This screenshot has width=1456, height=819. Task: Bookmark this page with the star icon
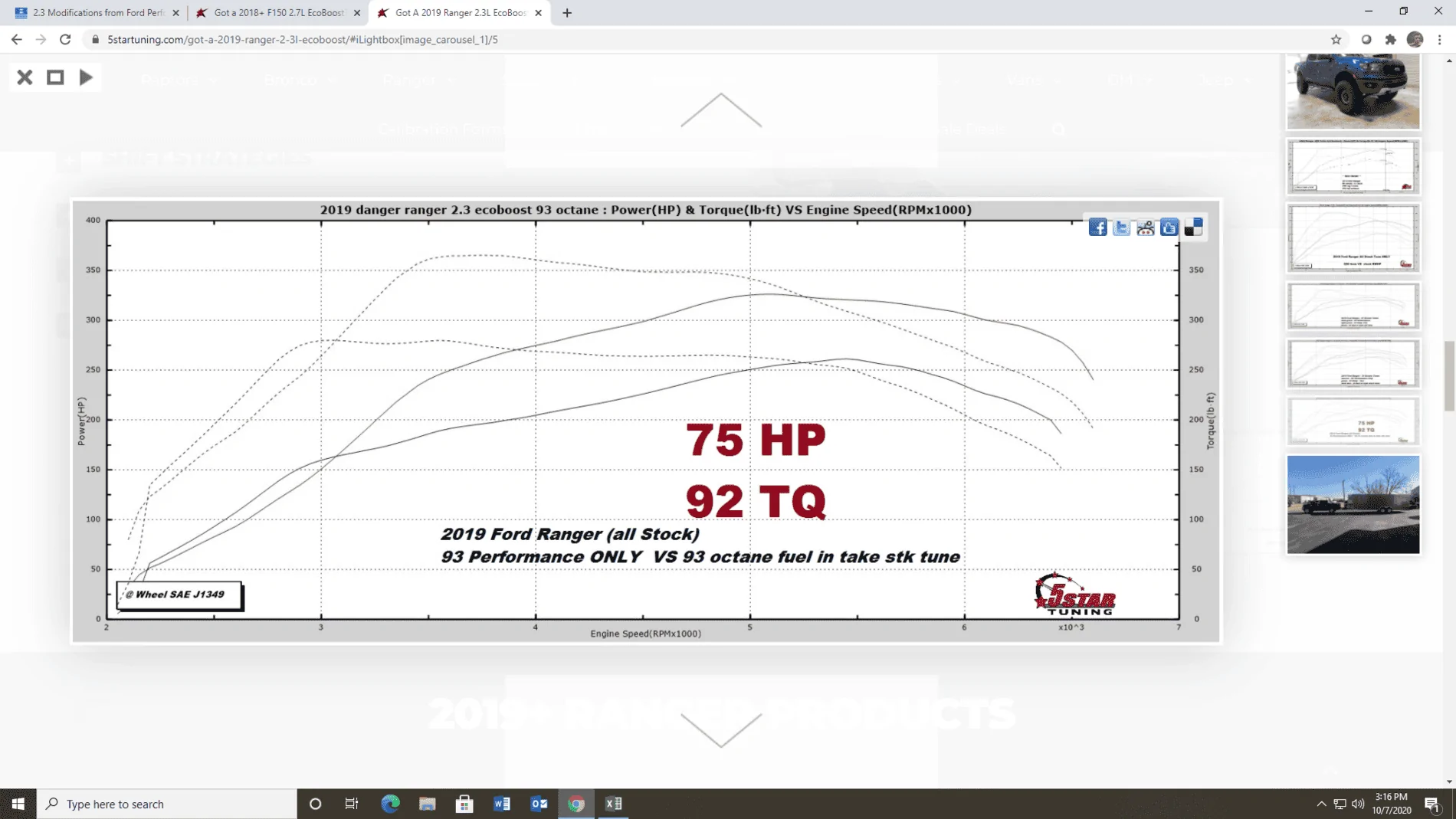point(1336,39)
